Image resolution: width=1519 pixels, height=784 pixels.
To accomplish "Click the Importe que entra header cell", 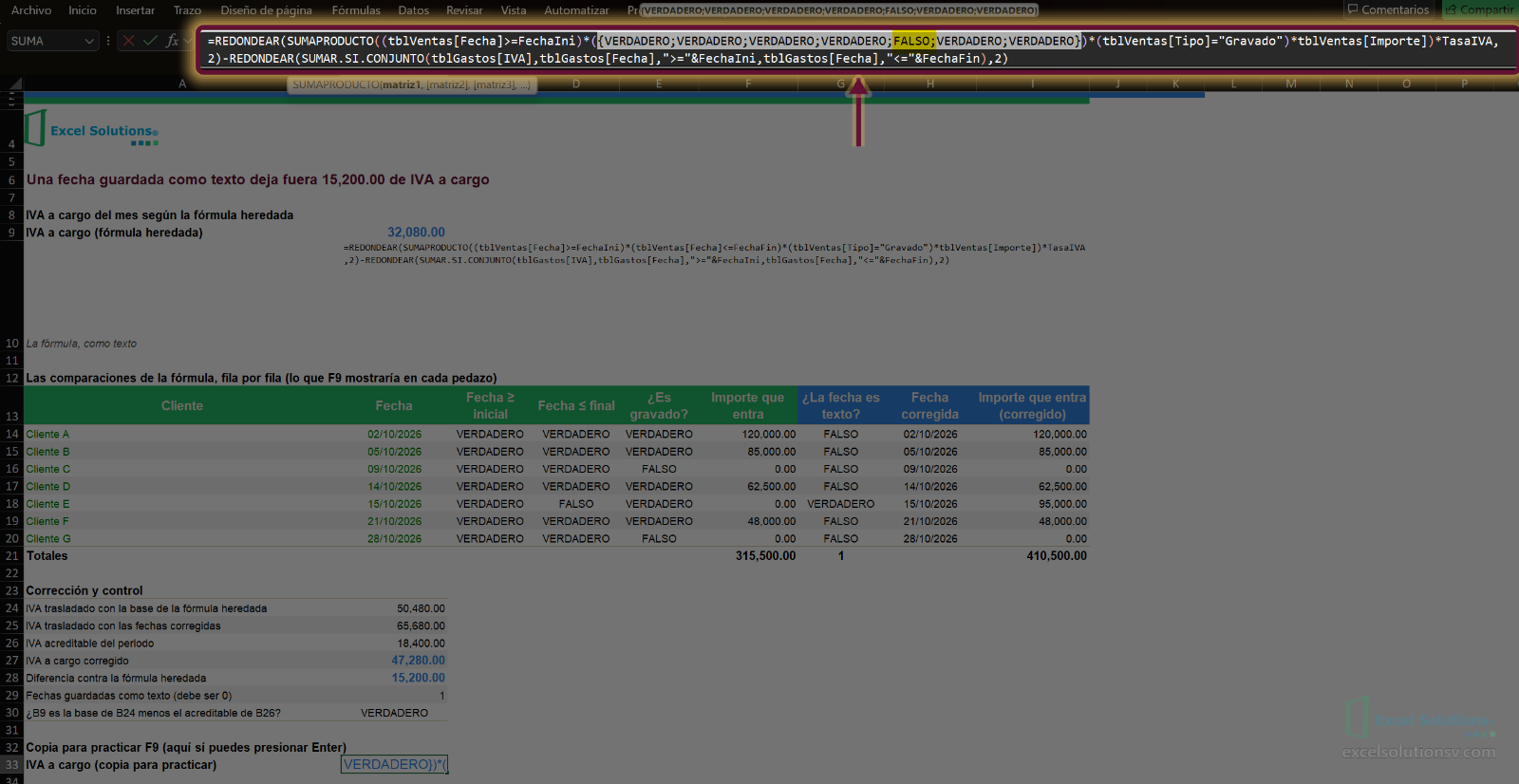I will tap(748, 405).
